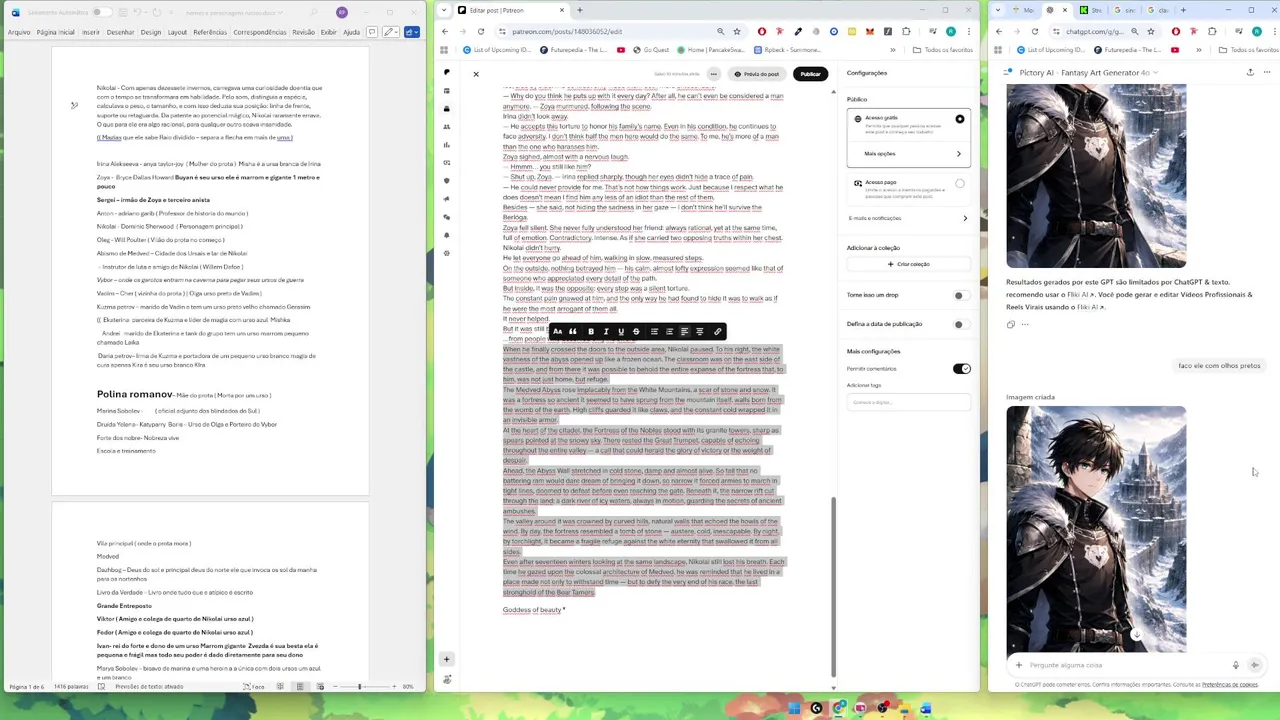Insert link via the floating toolbar link icon
The width and height of the screenshot is (1280, 720).
717,332
